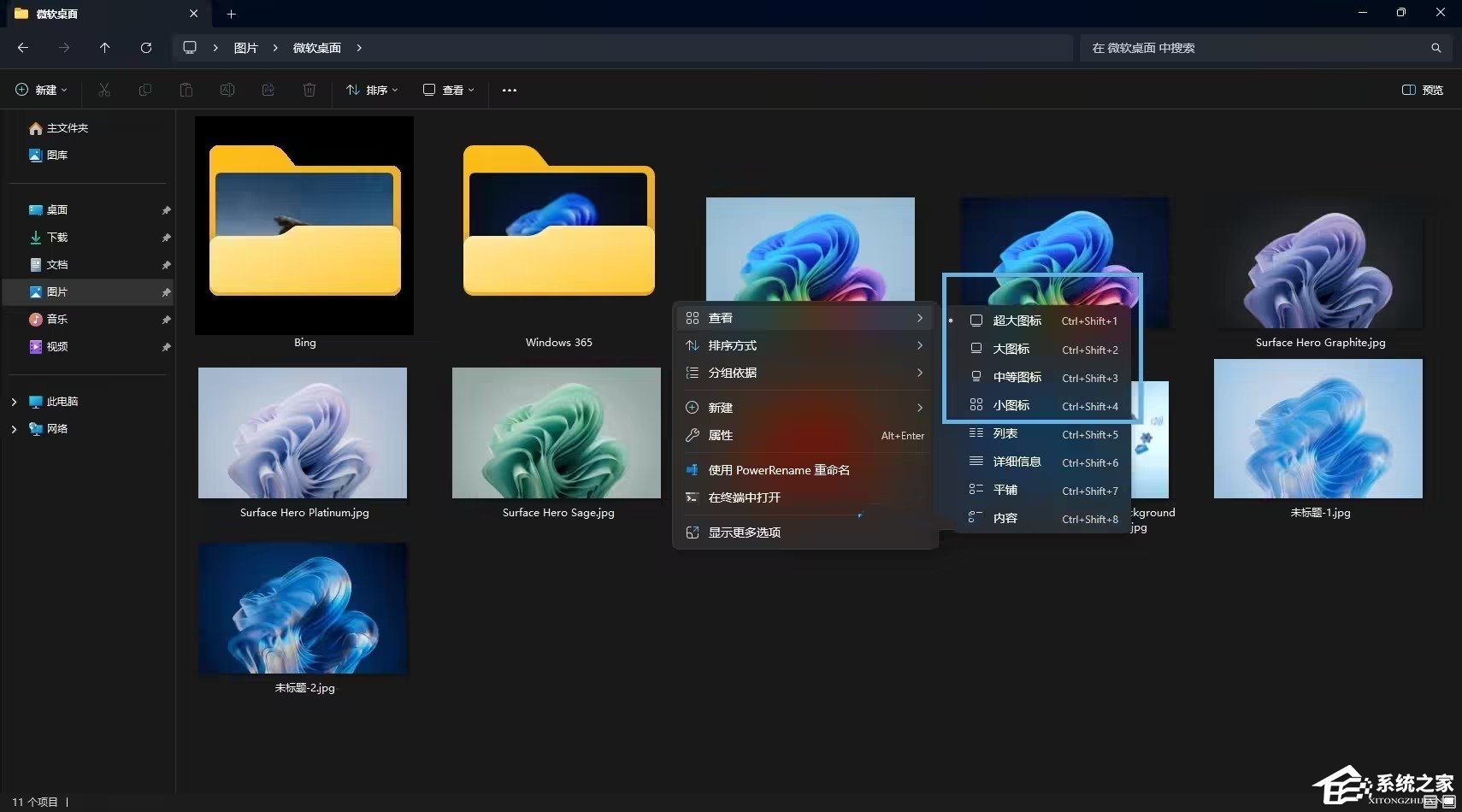Select Surface Hero Sage.jpg thumbnail
The width and height of the screenshot is (1462, 812).
pyautogui.click(x=557, y=433)
